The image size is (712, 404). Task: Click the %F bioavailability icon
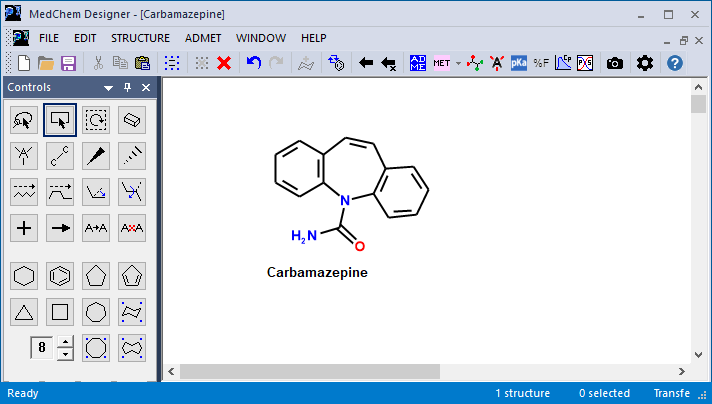pyautogui.click(x=541, y=63)
